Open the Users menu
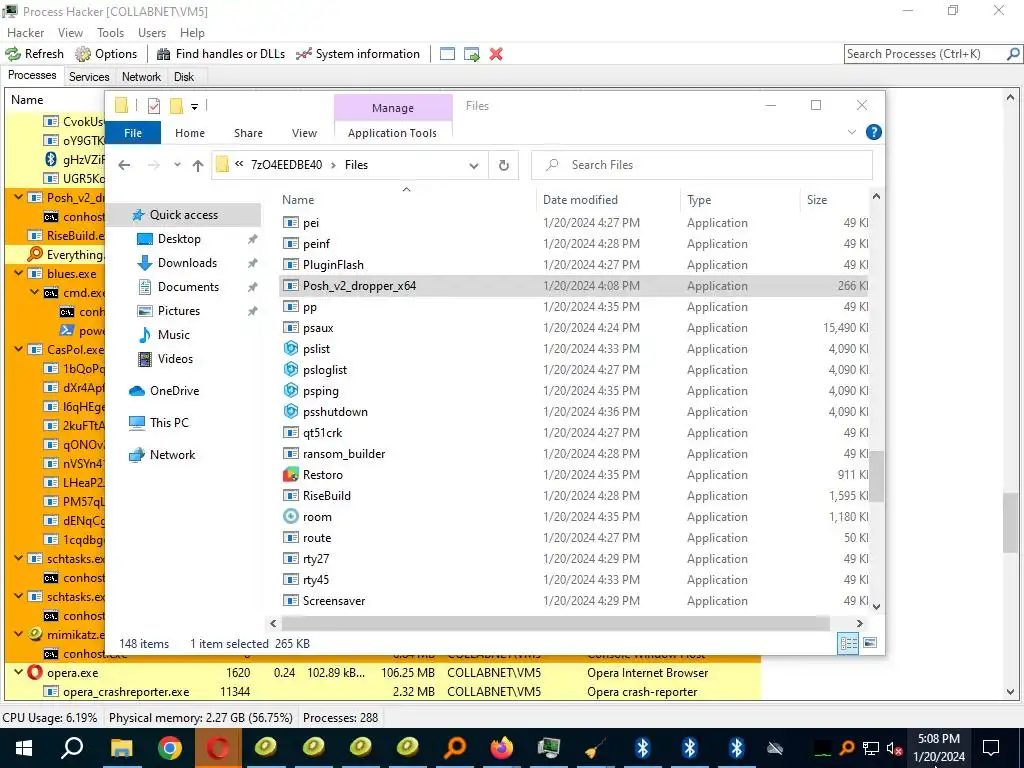Viewport: 1024px width, 768px height. click(x=152, y=33)
